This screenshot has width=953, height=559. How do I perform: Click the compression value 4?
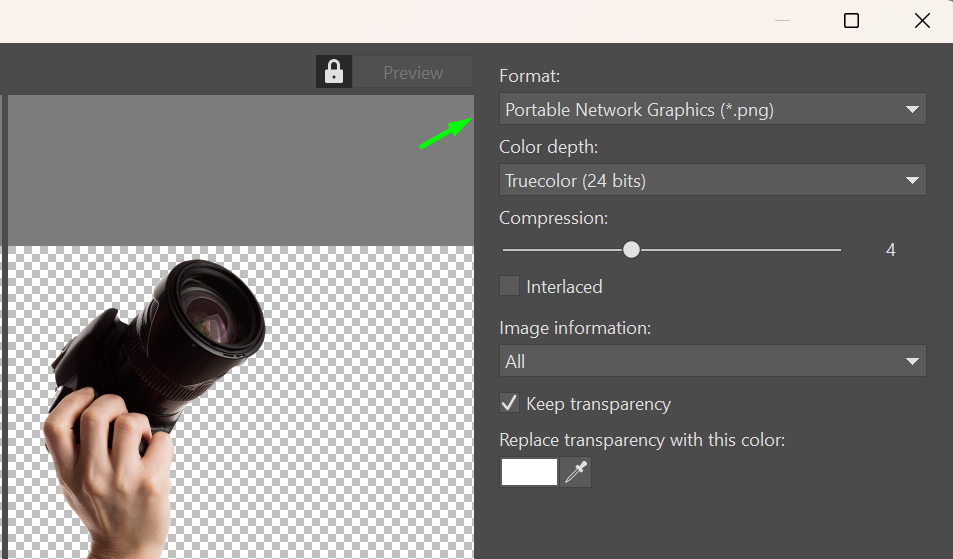click(x=890, y=250)
